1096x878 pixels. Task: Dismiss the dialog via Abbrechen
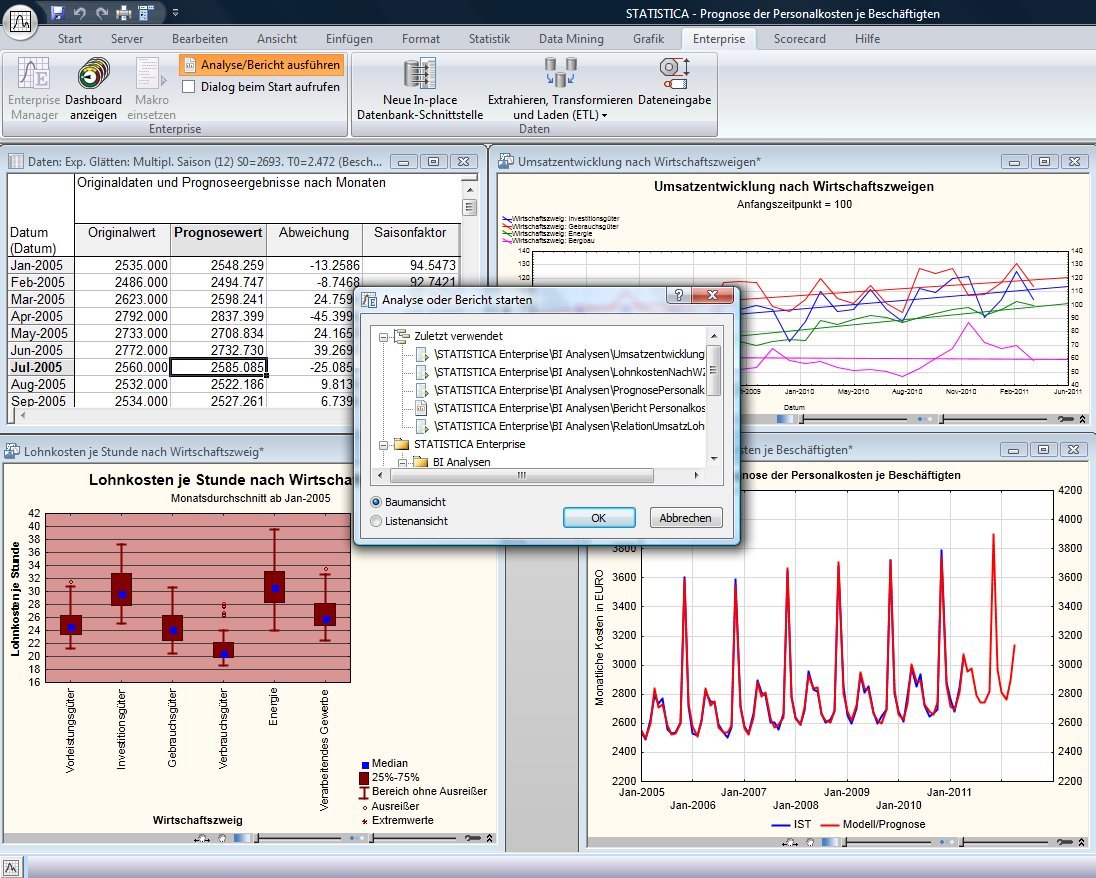click(x=685, y=517)
